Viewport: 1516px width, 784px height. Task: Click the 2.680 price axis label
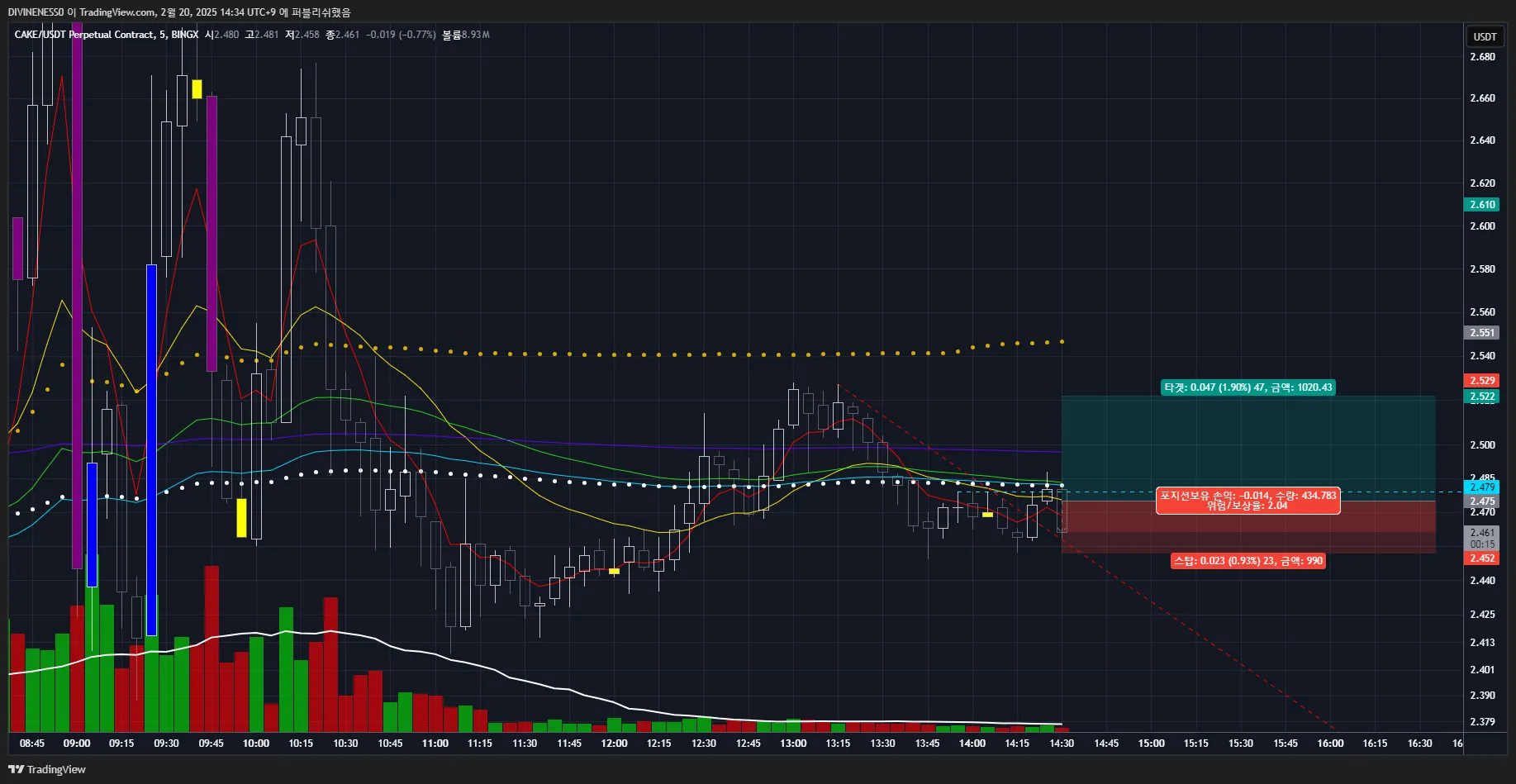pyautogui.click(x=1482, y=57)
